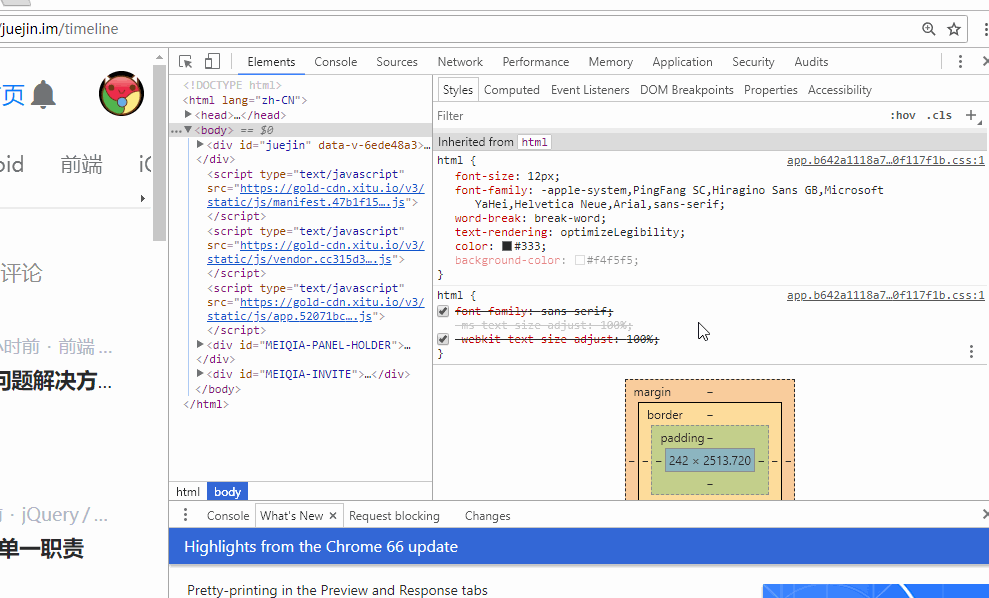Click the notification bell icon
This screenshot has width=989, height=598.
pos(43,95)
